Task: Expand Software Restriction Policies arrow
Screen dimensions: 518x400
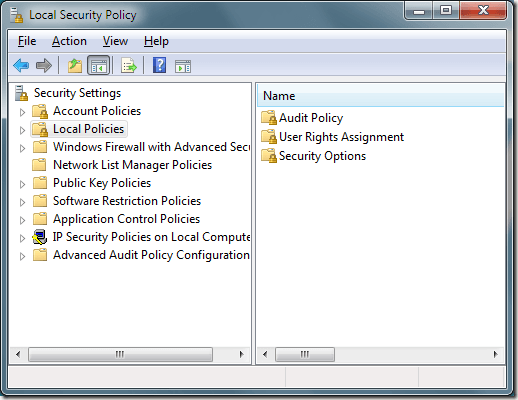Action: tap(22, 202)
